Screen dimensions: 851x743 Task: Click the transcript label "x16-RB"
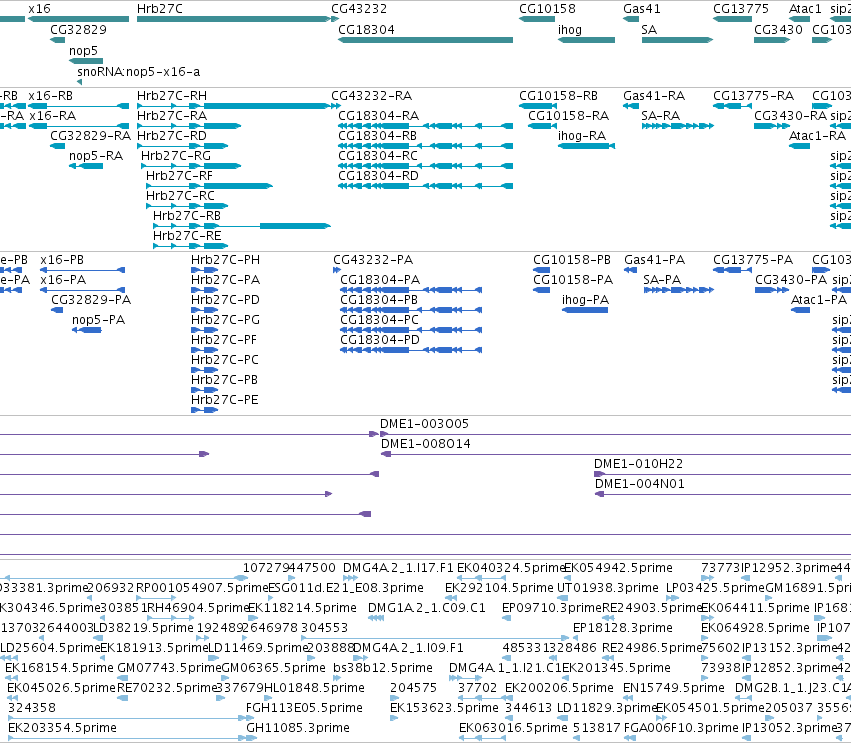50,96
